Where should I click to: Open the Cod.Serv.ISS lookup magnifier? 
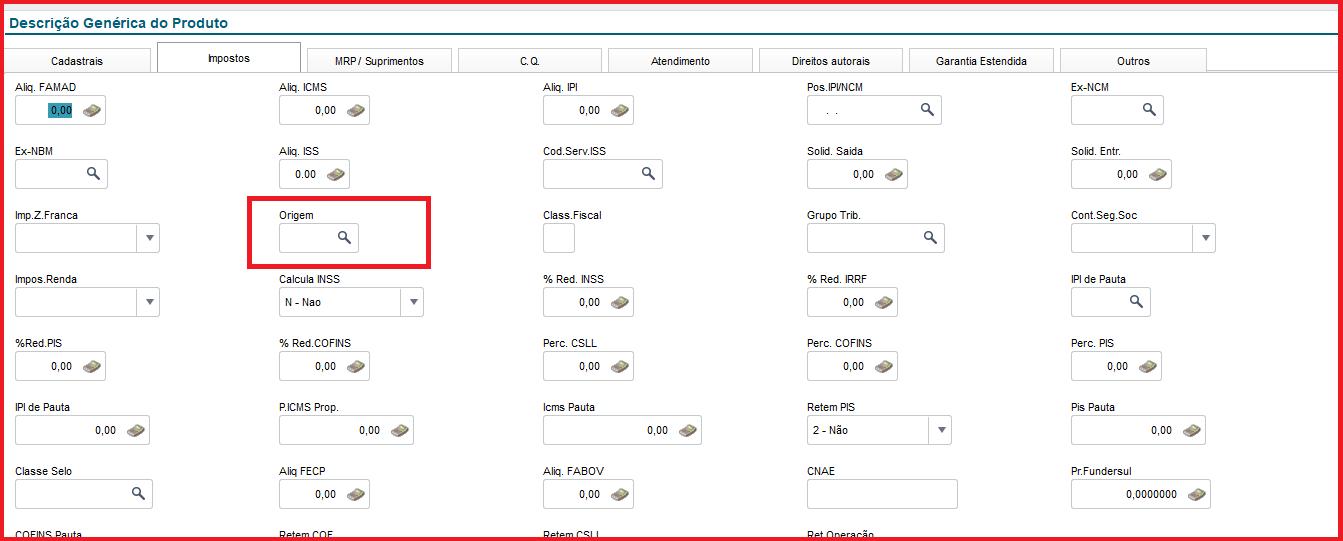click(x=648, y=174)
